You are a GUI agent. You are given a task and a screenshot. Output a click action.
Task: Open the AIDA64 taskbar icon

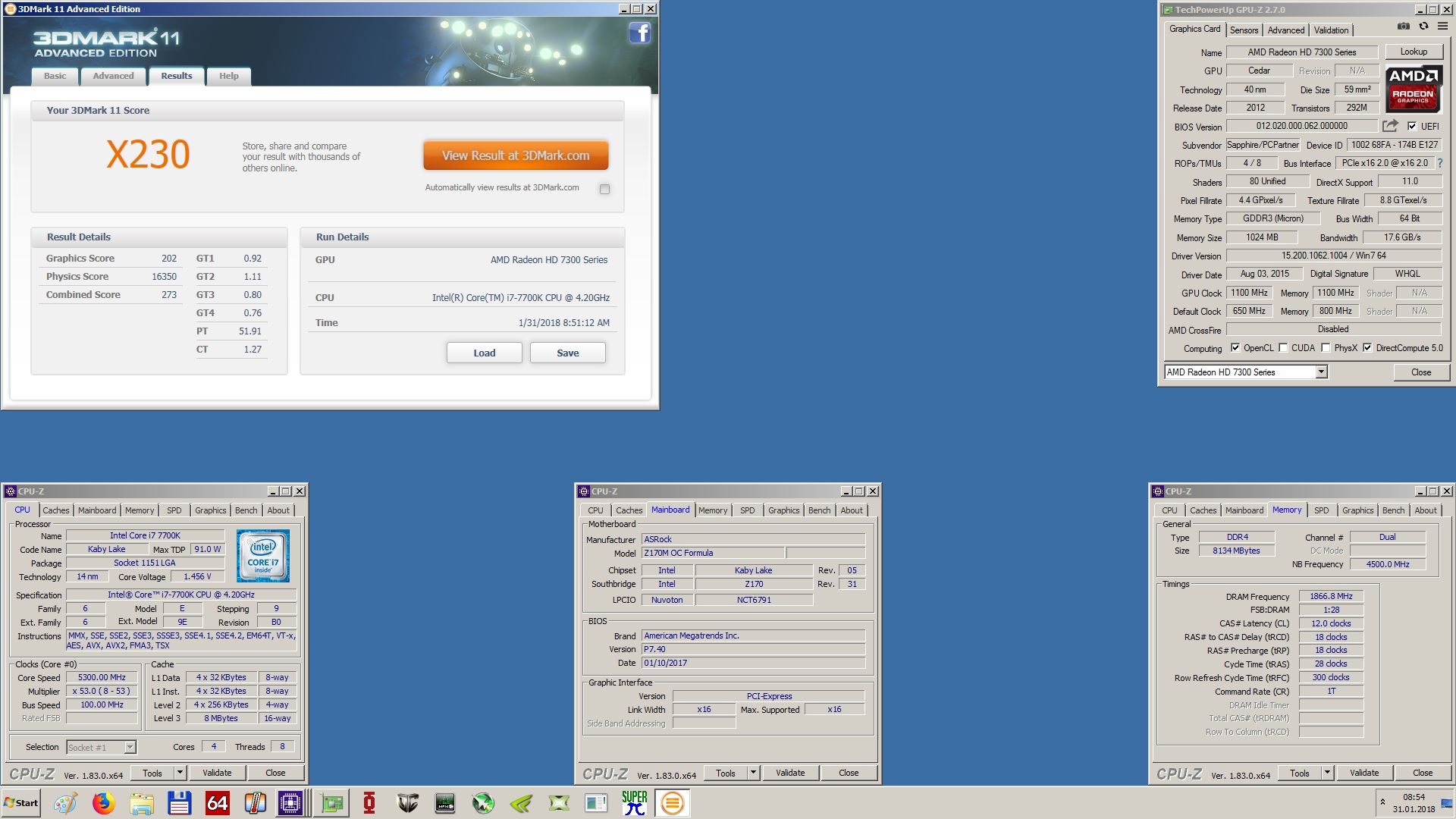217,803
